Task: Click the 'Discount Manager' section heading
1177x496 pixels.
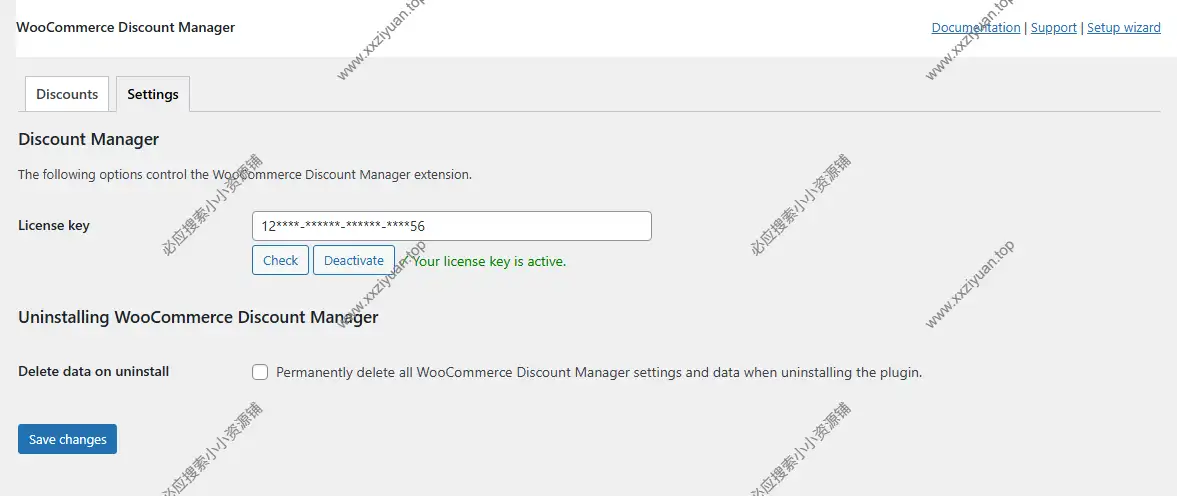Action: tap(89, 139)
